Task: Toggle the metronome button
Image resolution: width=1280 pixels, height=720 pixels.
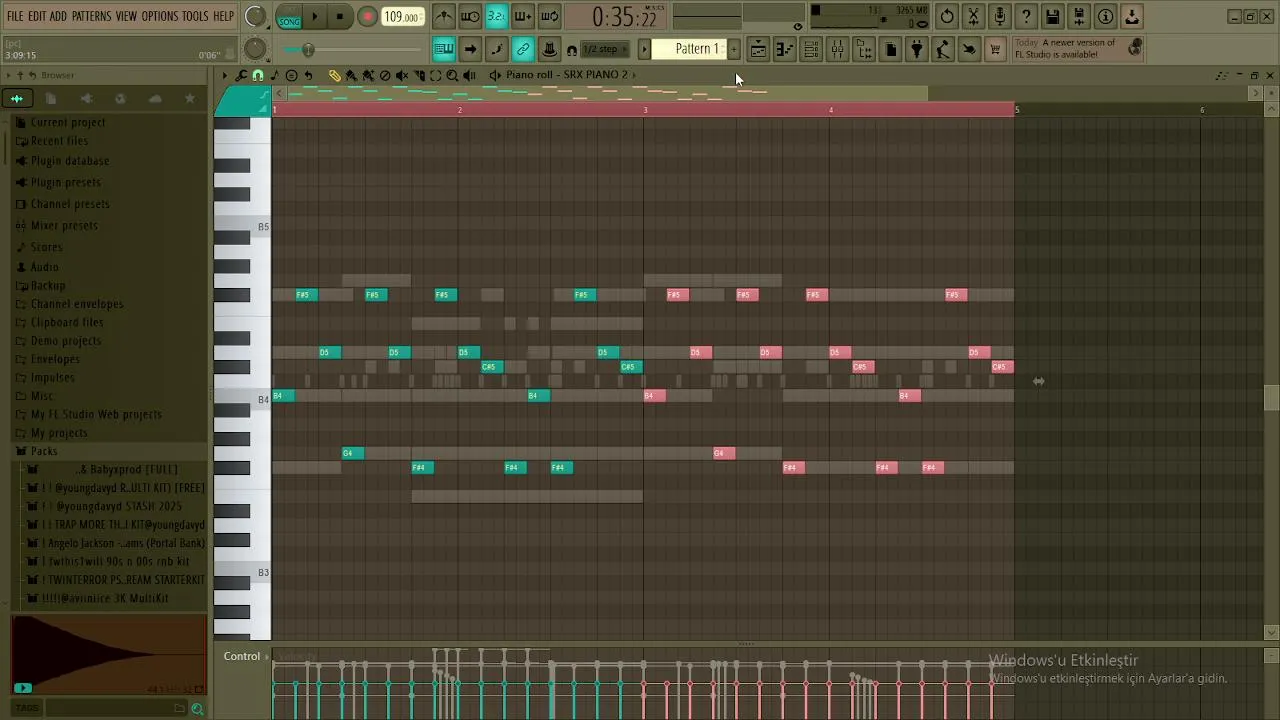Action: coord(444,16)
